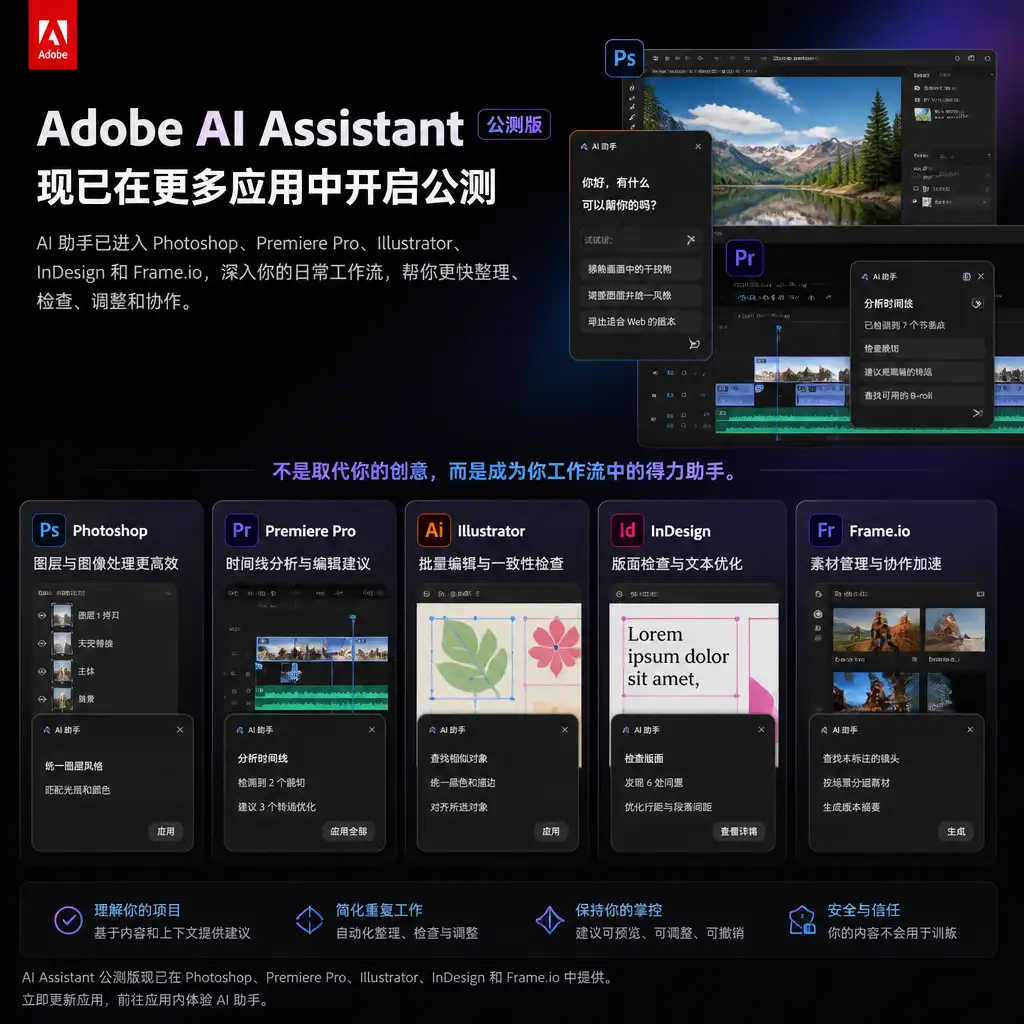1024x1024 pixels.
Task: Click the Pr icon on the Premiere Pro card
Action: tap(242, 530)
